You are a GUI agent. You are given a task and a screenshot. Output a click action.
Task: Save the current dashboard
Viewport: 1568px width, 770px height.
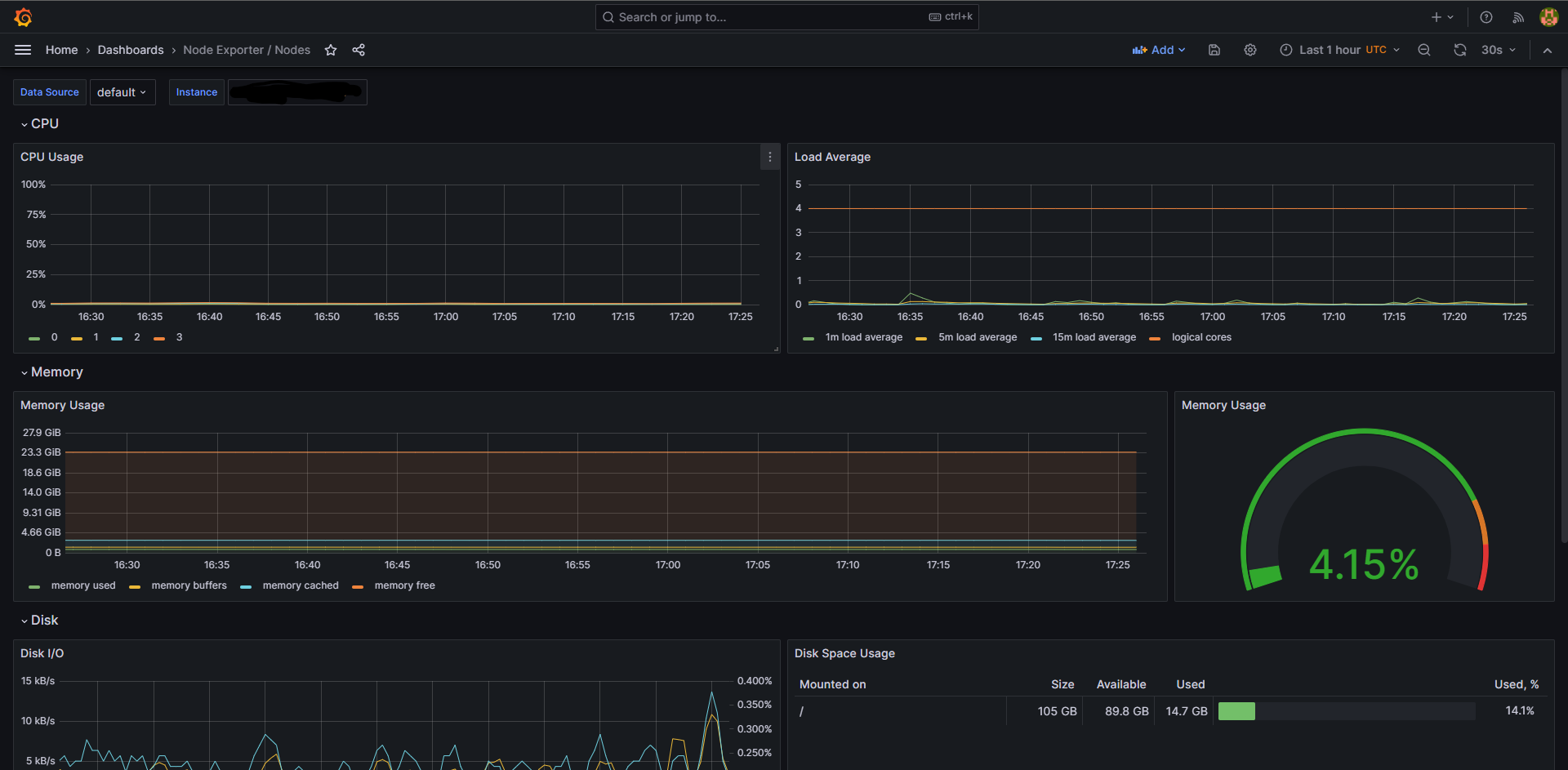click(1214, 50)
